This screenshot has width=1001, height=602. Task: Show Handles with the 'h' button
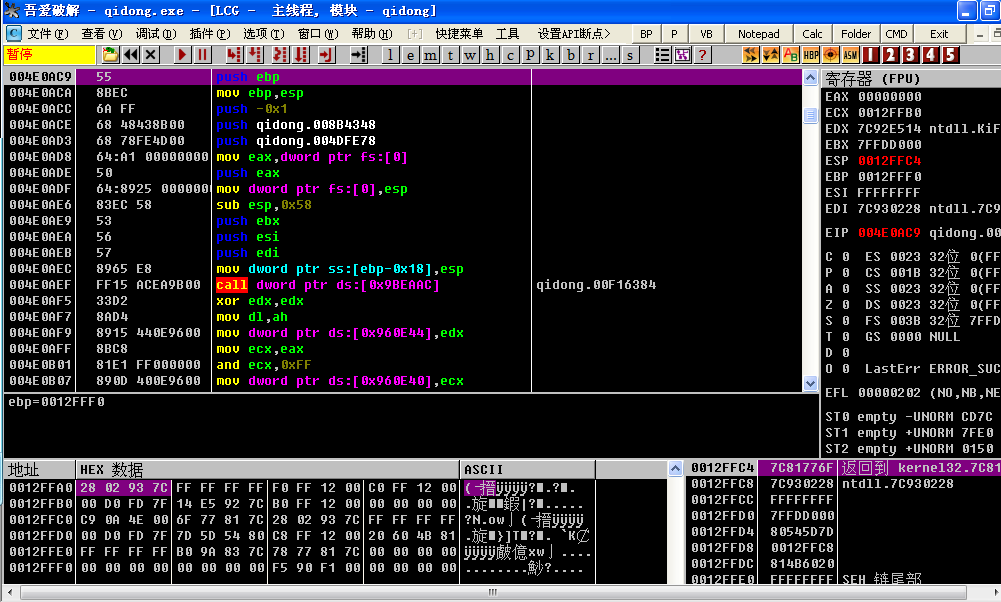click(x=490, y=55)
